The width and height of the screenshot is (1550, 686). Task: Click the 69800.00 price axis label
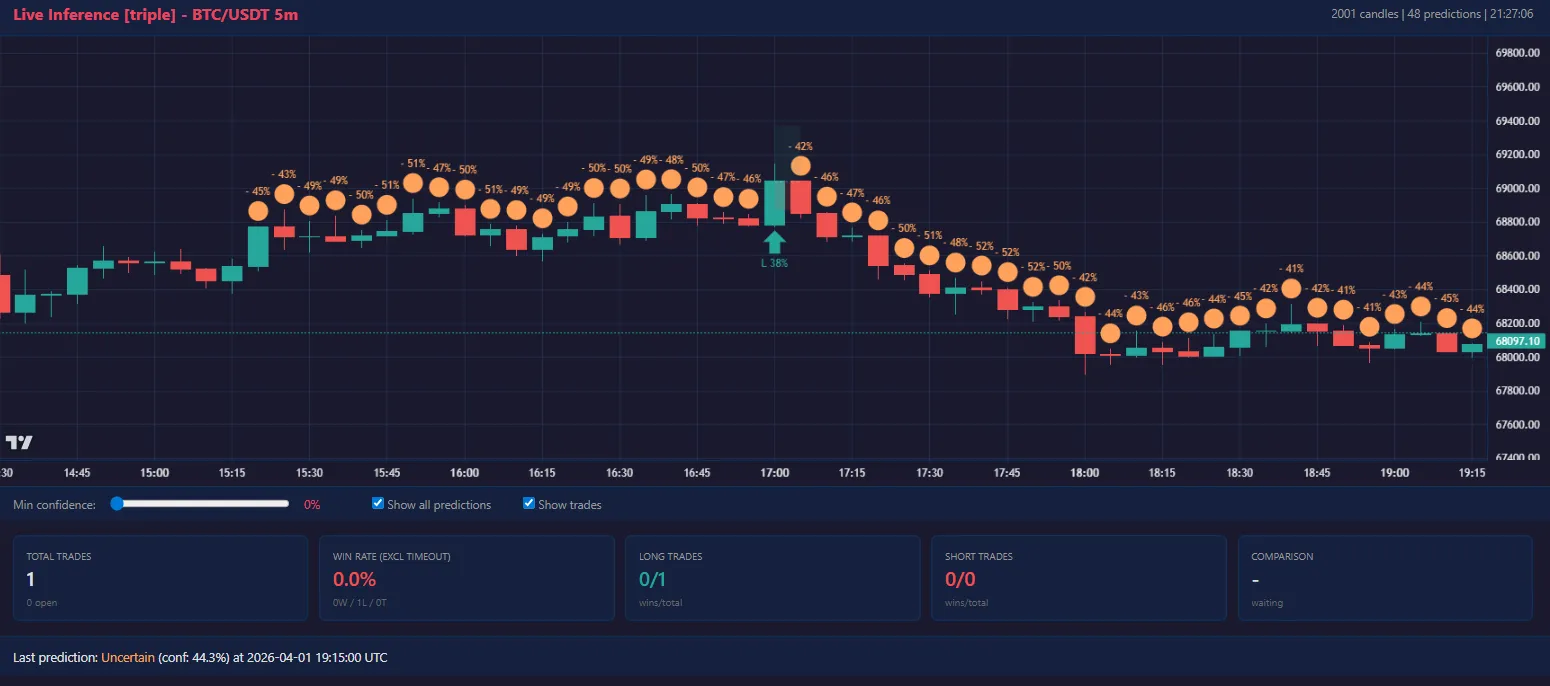pyautogui.click(x=1516, y=53)
